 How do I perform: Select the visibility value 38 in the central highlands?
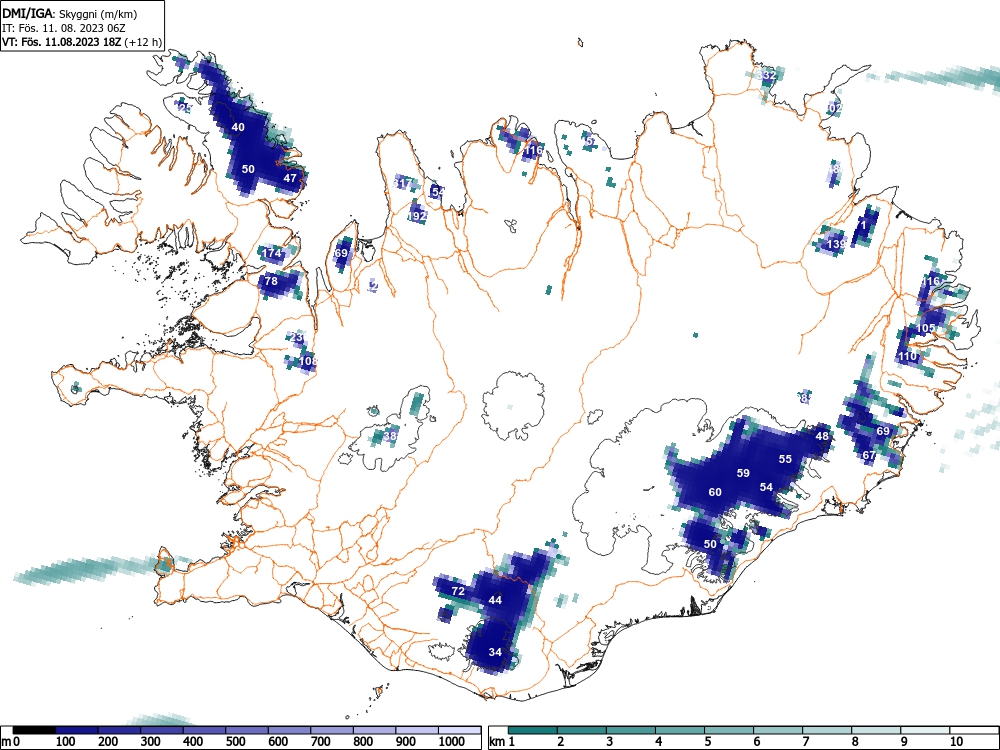click(390, 436)
